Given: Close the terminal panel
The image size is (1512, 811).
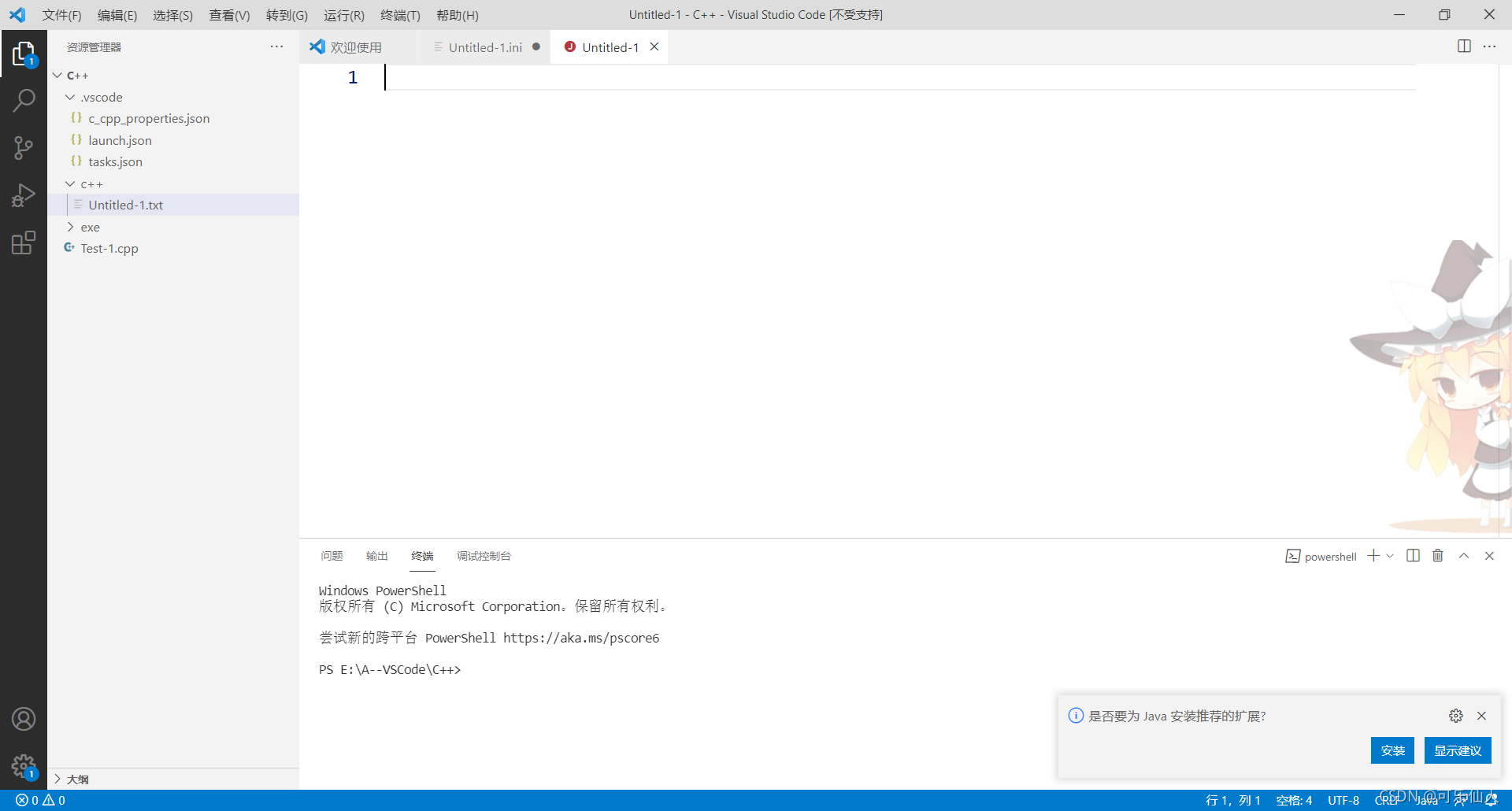Looking at the screenshot, I should click(x=1489, y=556).
